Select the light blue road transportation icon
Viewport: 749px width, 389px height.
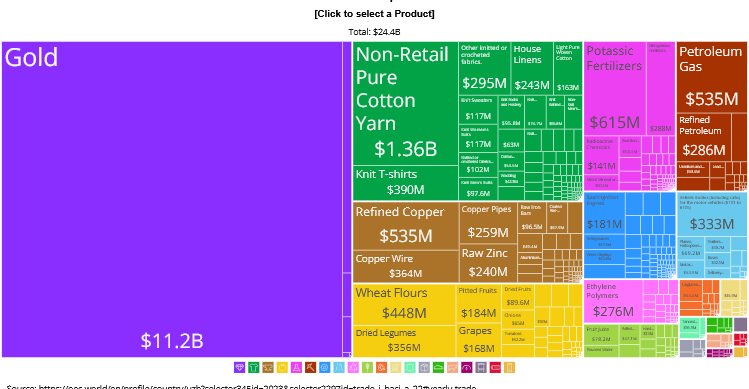[x=339, y=367]
